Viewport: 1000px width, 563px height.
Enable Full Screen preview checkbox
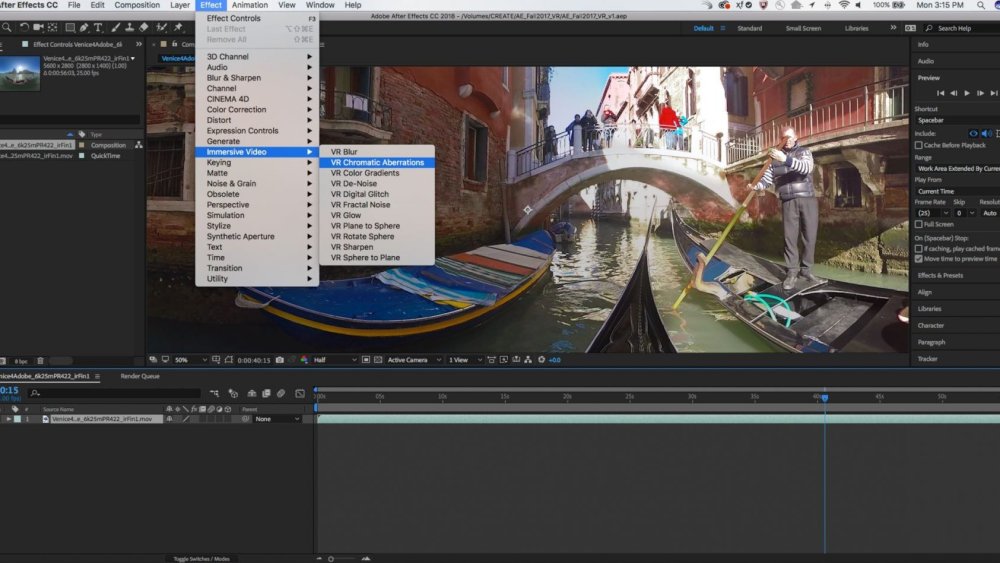(x=919, y=224)
